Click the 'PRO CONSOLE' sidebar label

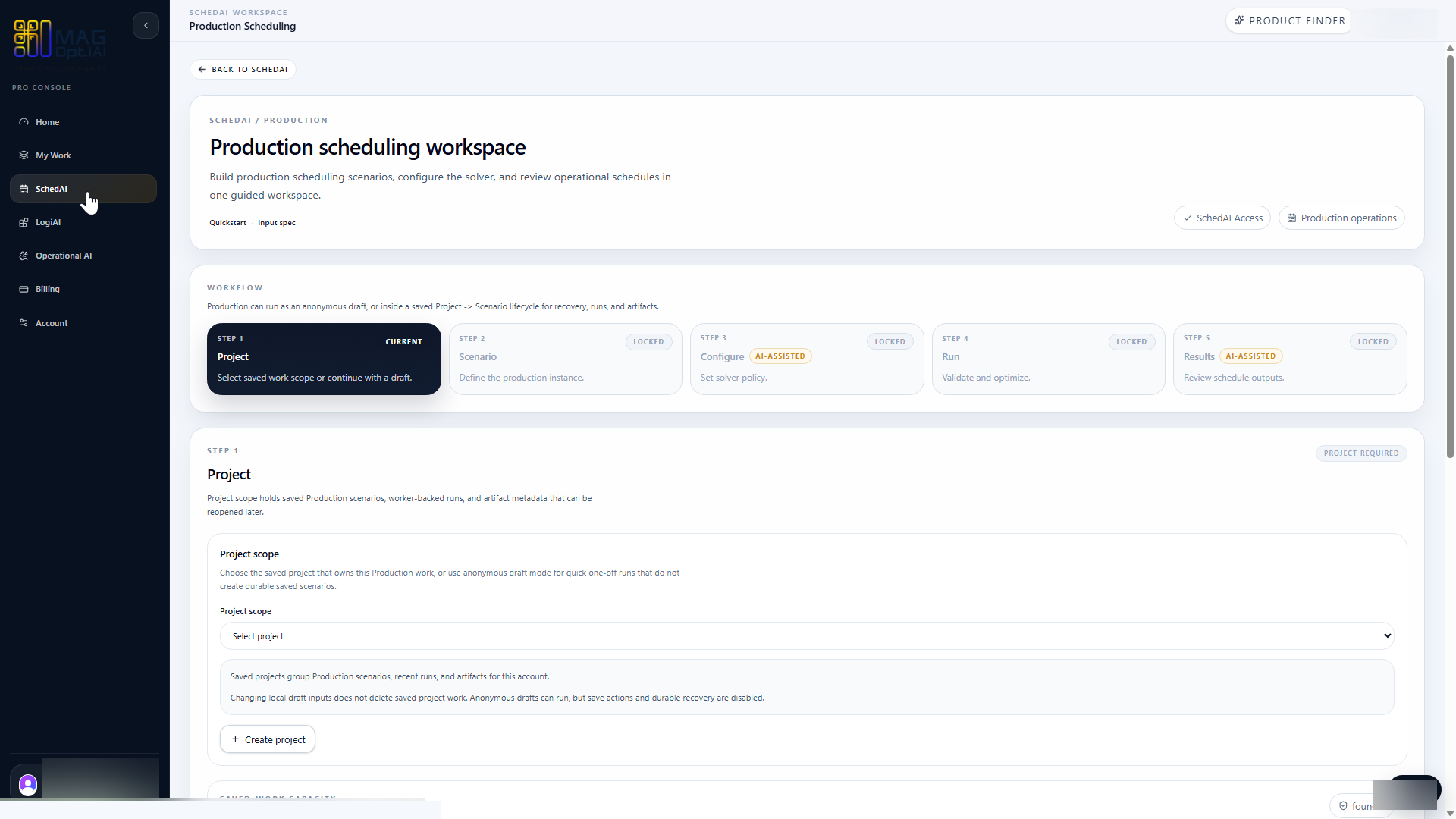pyautogui.click(x=42, y=88)
